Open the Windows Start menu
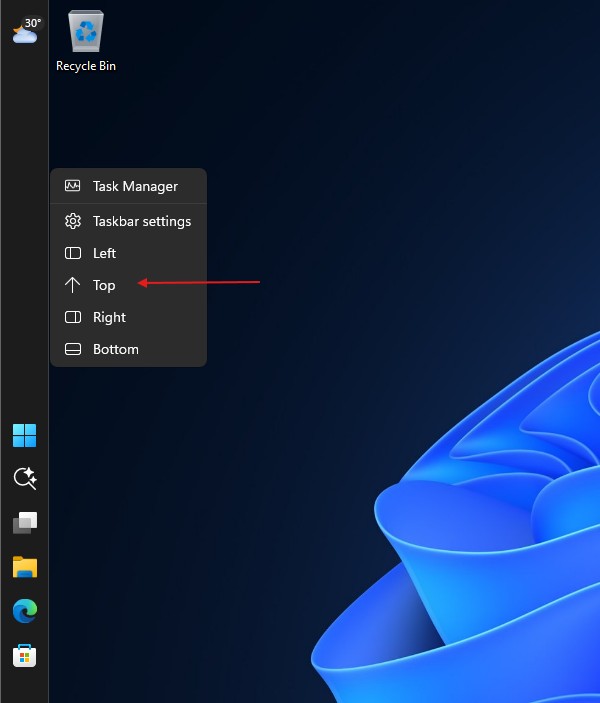This screenshot has height=703, width=600. coord(24,435)
